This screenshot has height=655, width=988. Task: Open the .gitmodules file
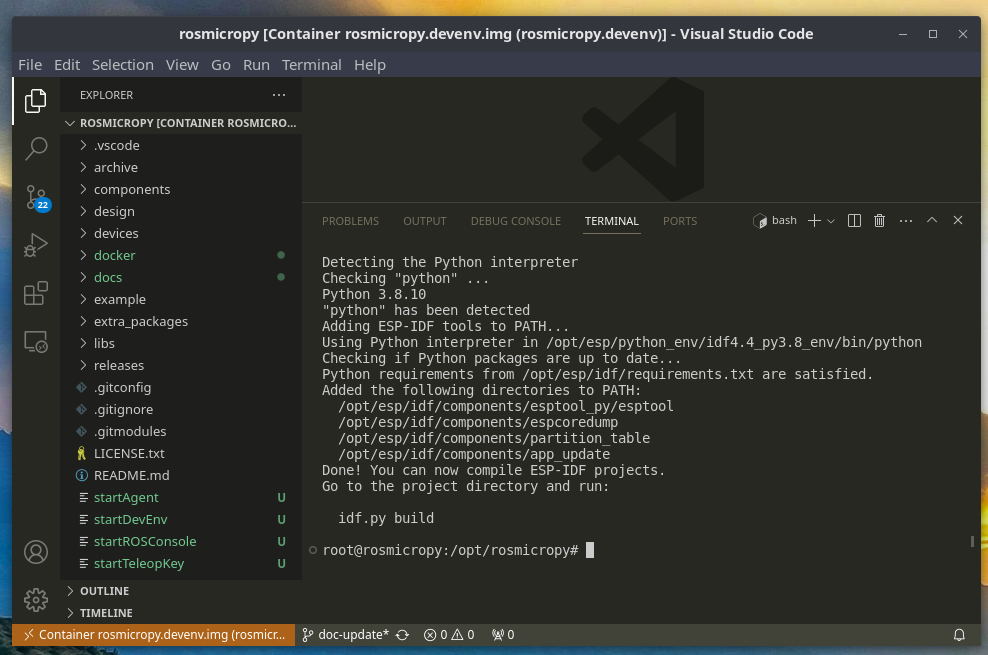coord(181,432)
